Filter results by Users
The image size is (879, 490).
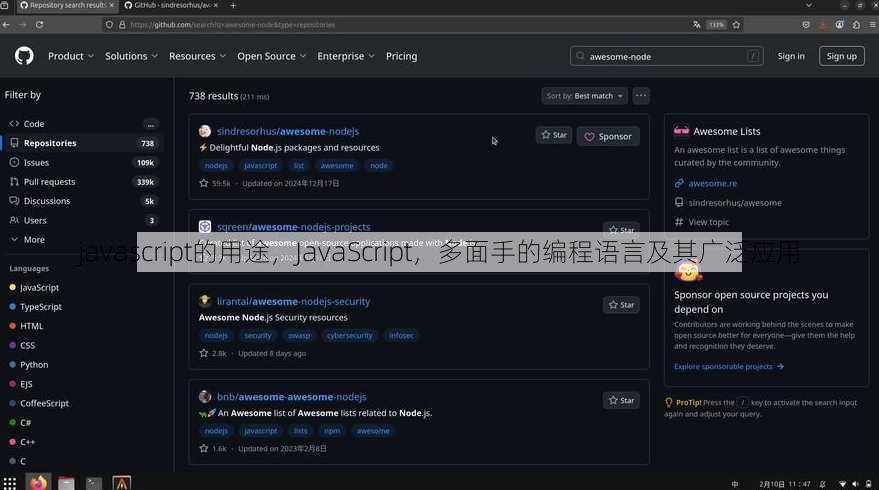tap(83, 220)
